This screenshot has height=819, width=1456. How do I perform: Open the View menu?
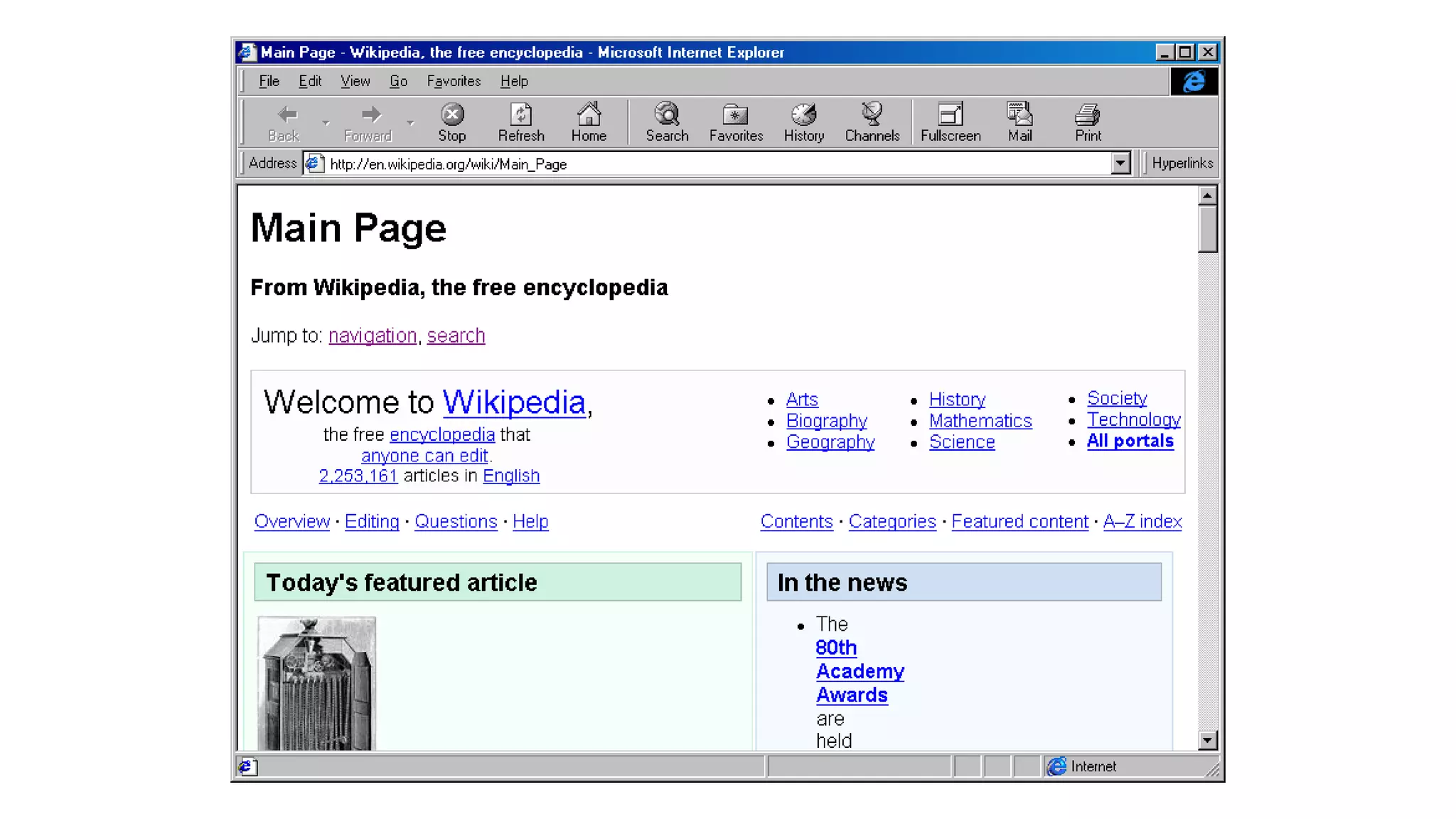click(355, 81)
